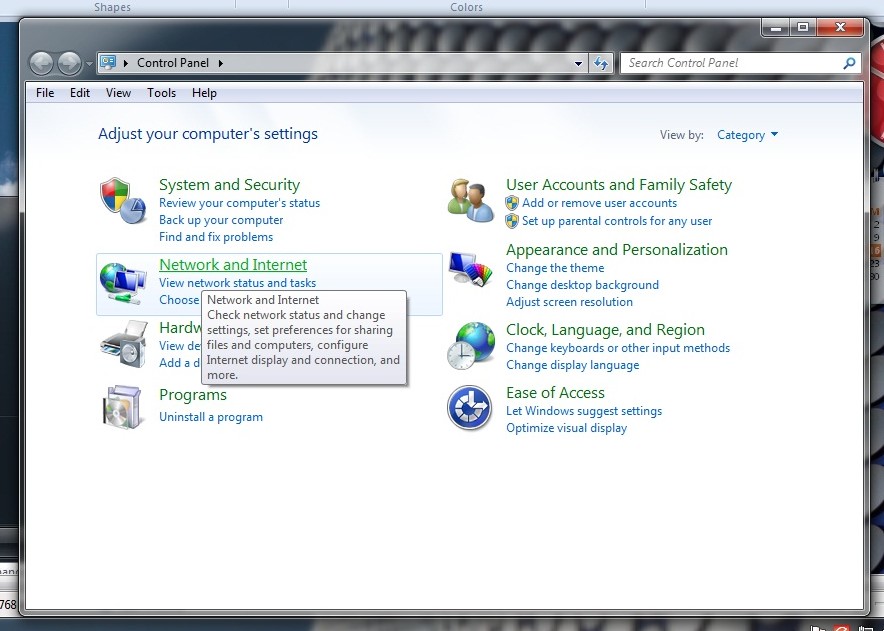The image size is (884, 631).
Task: Click Review your computer's status
Action: click(240, 203)
